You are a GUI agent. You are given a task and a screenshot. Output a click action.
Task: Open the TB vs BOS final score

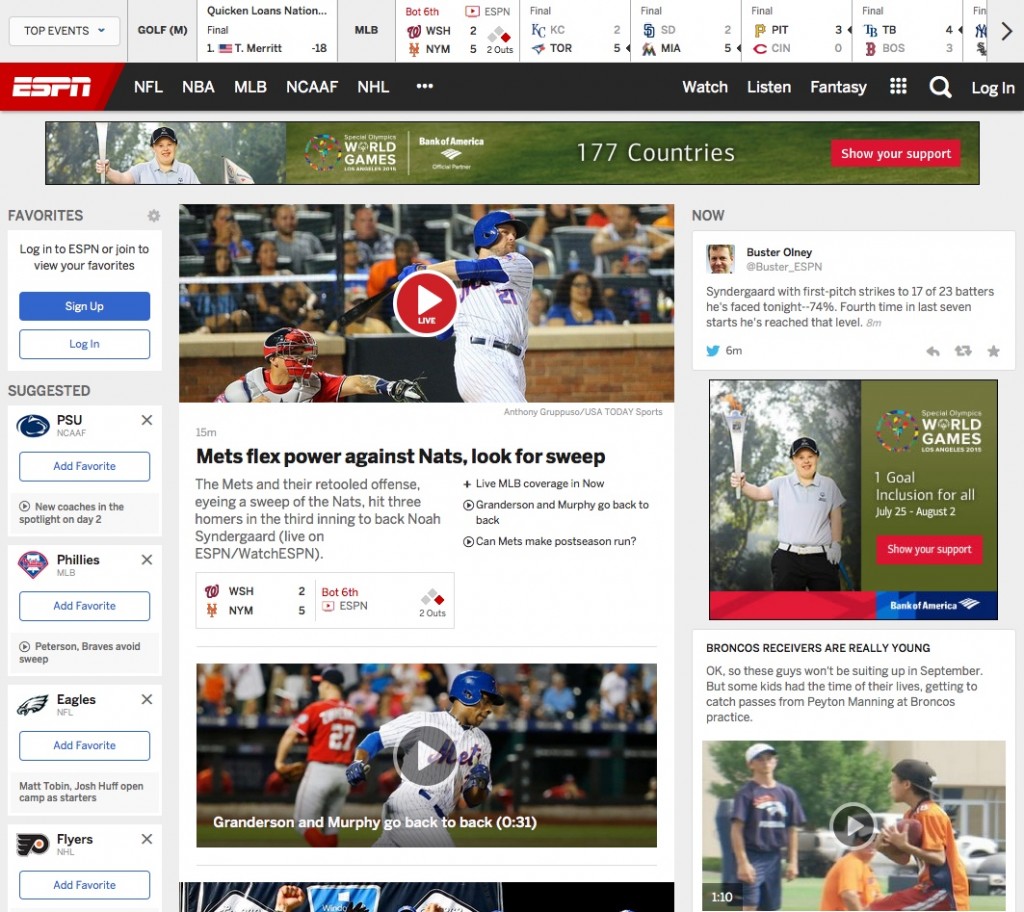pos(908,31)
